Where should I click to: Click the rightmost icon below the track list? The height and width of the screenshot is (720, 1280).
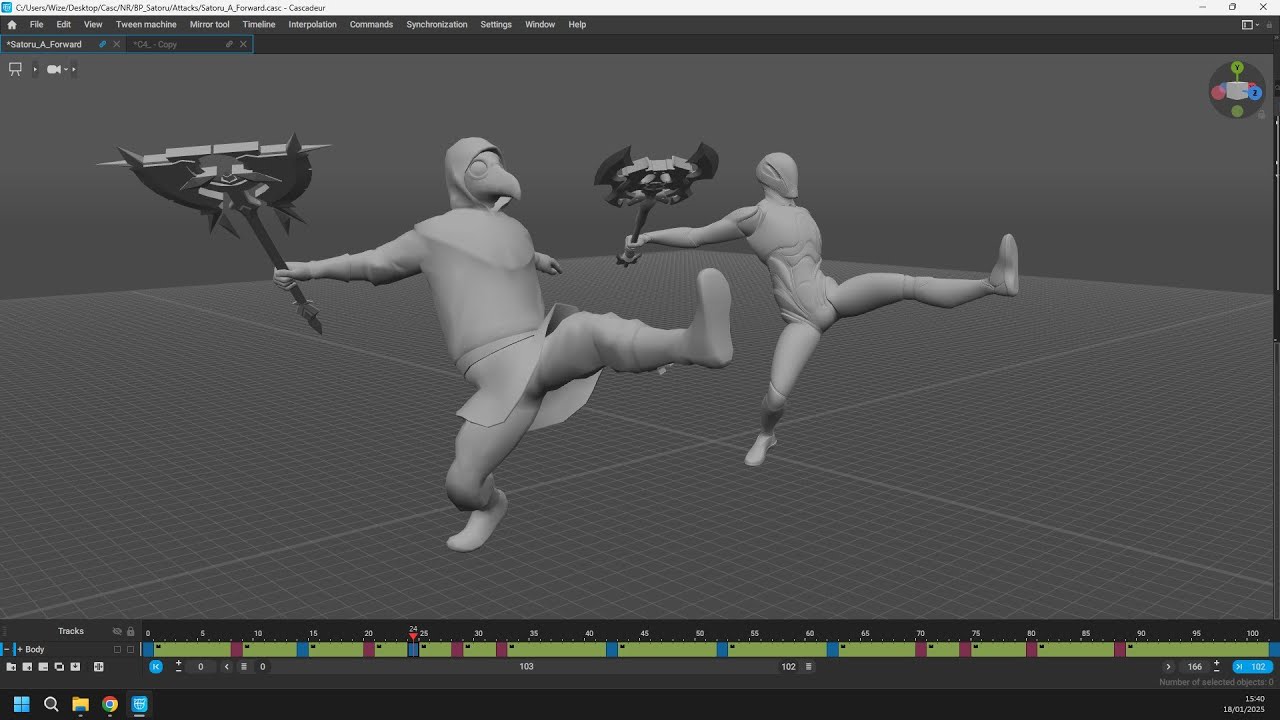[x=99, y=667]
